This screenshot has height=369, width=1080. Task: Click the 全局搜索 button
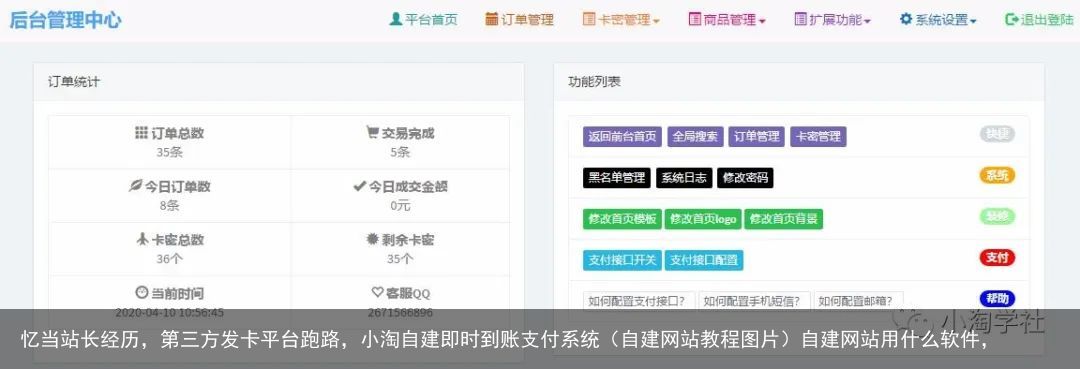(x=695, y=136)
